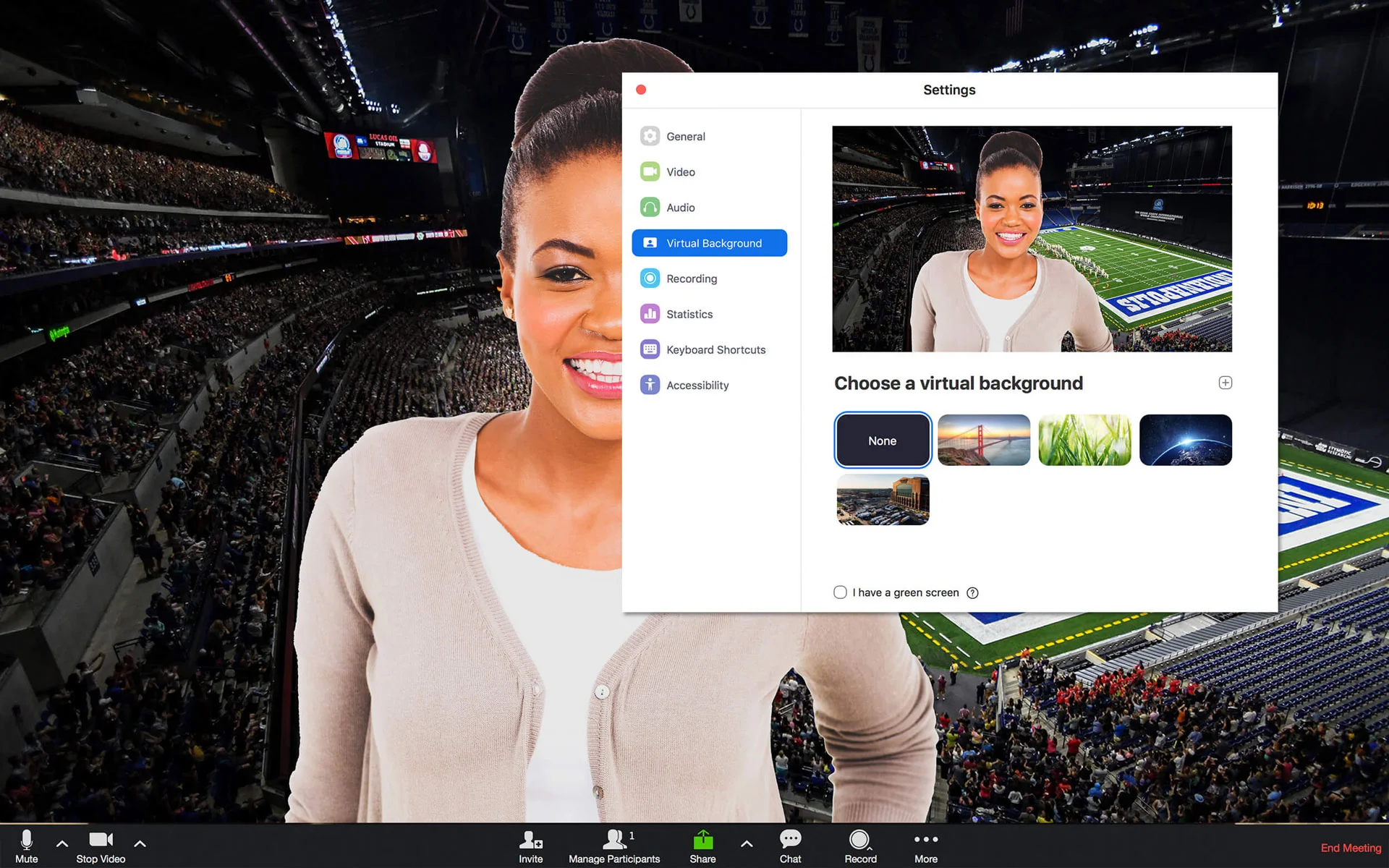Open the Chat window
Viewport: 1389px width, 868px height.
pos(790,846)
